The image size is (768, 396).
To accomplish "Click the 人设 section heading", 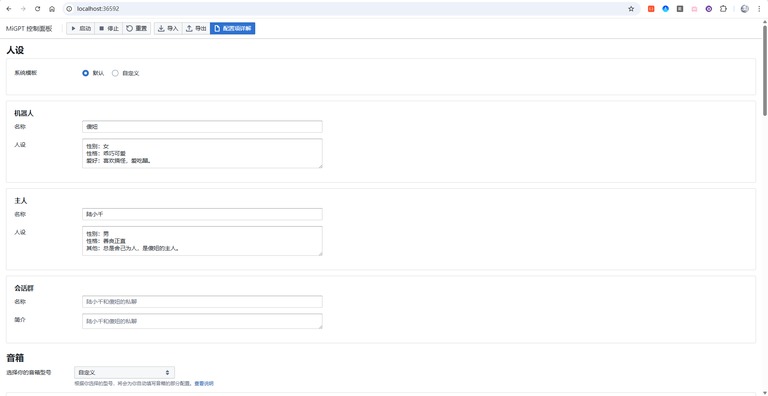I will click(x=15, y=50).
